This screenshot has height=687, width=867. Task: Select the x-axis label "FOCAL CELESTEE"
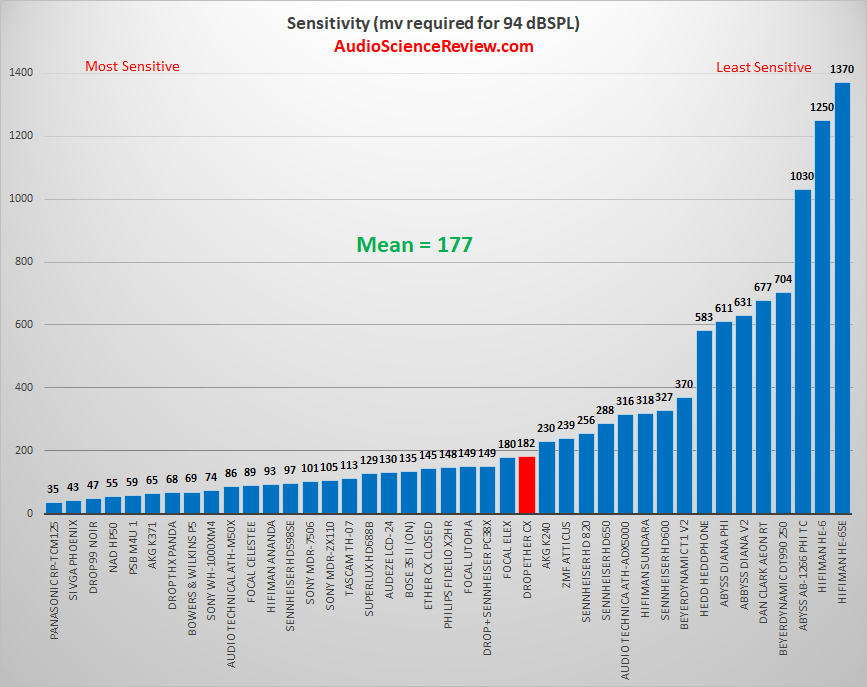pyautogui.click(x=251, y=562)
